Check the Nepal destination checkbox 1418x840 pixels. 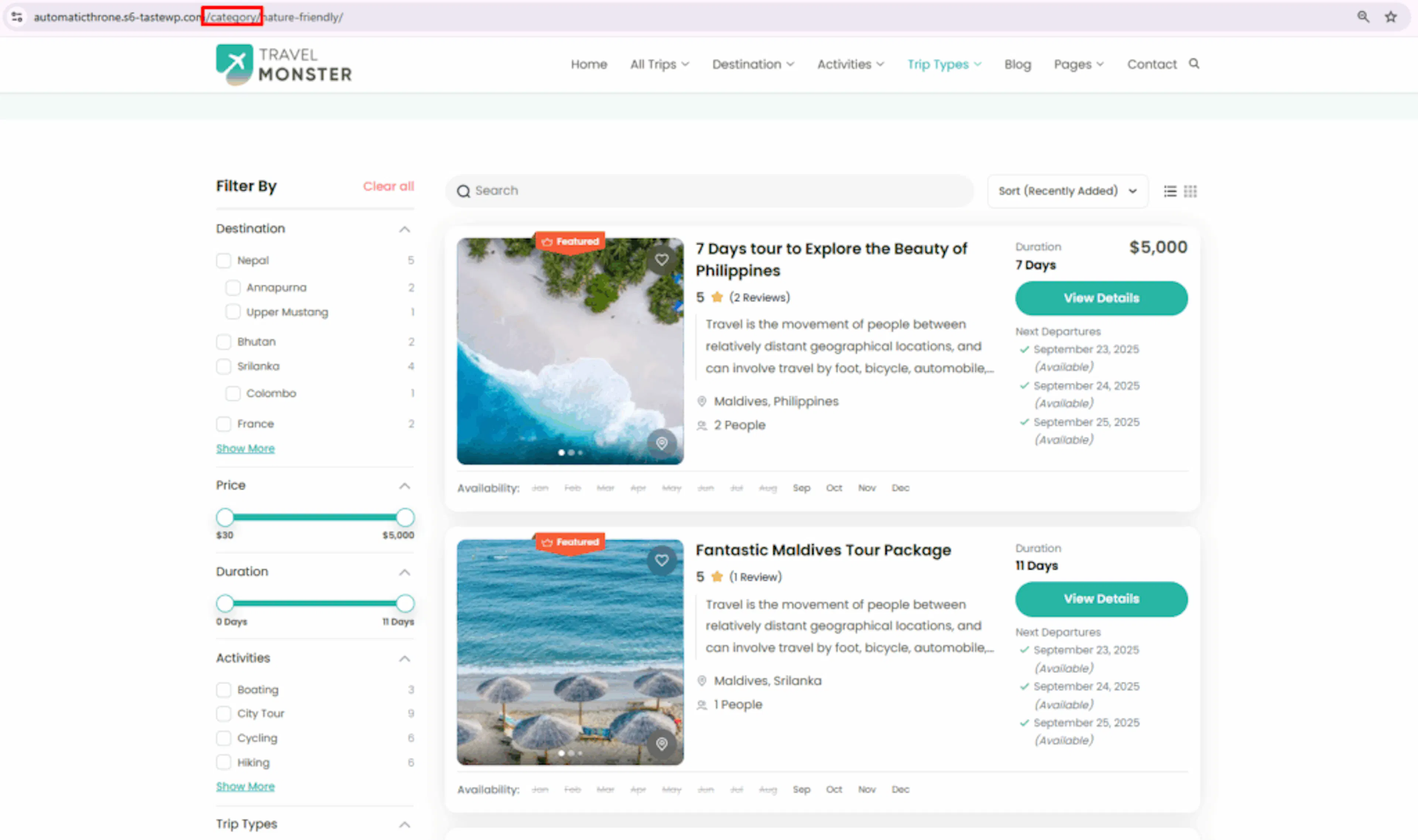point(224,260)
